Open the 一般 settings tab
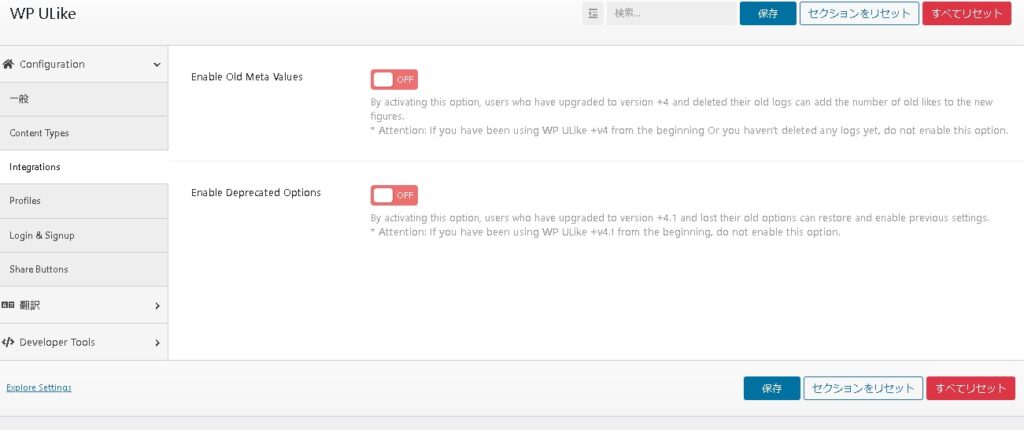1024x430 pixels. coord(20,99)
